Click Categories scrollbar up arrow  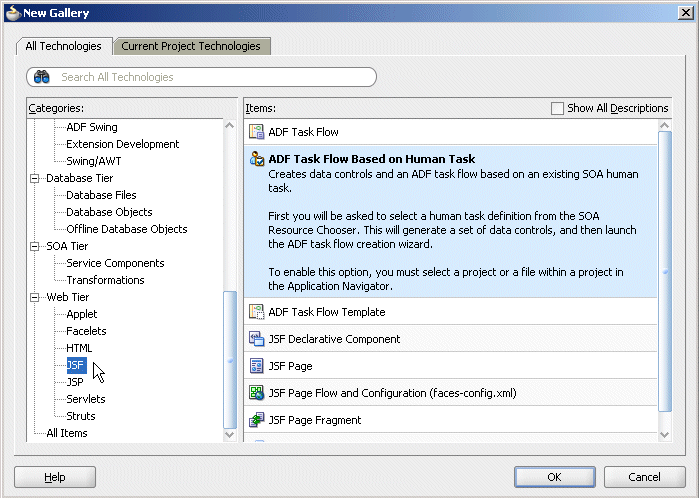230,126
